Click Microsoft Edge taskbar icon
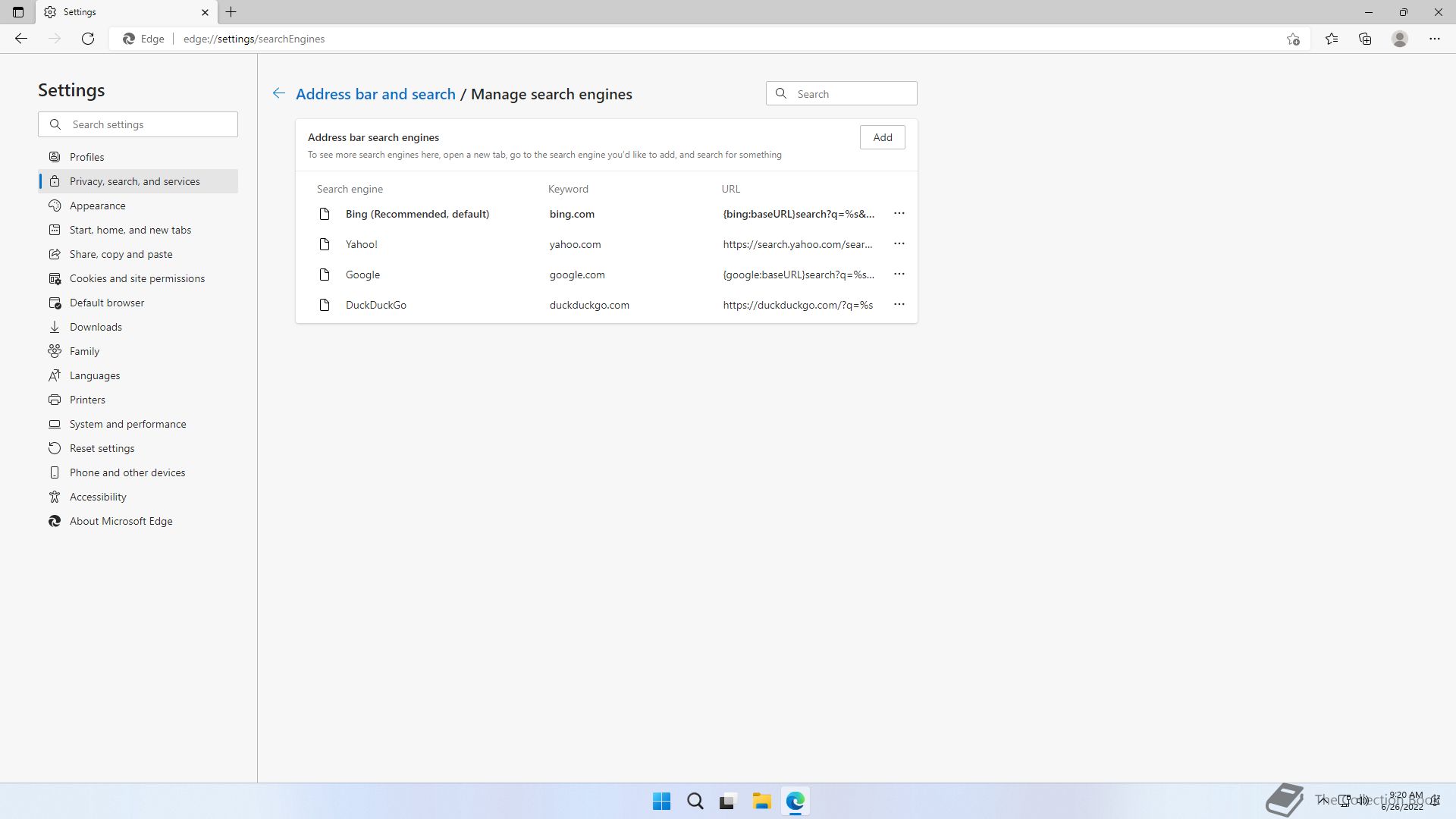1456x819 pixels. [x=795, y=801]
